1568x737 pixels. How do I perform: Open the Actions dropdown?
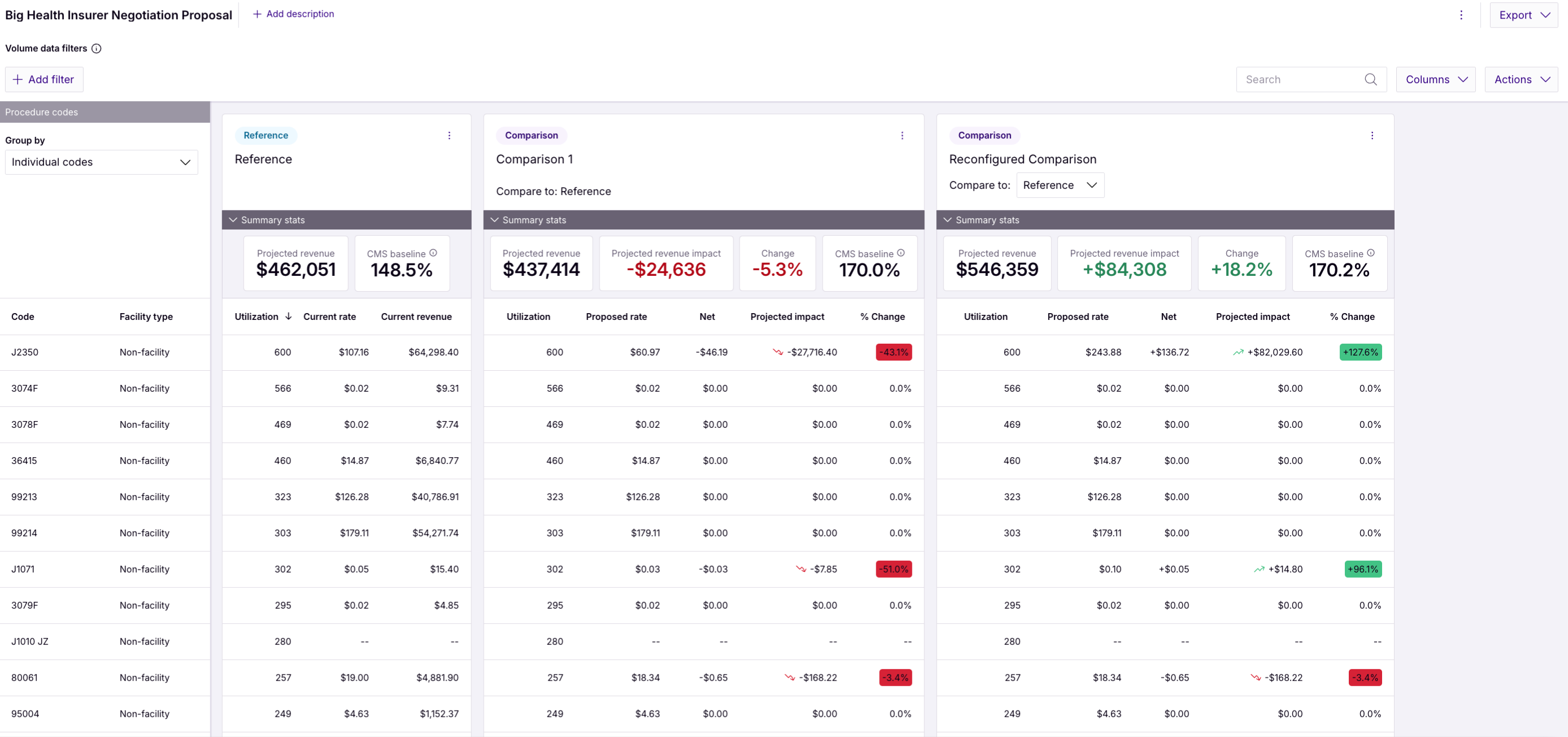coord(1521,79)
